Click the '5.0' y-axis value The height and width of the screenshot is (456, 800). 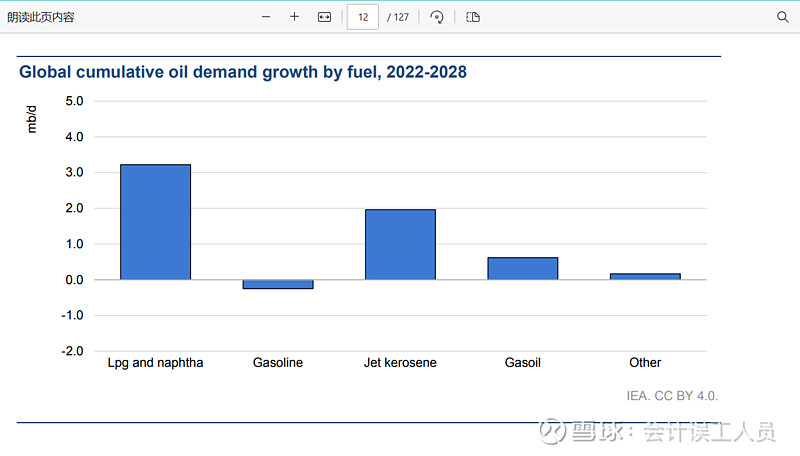click(x=74, y=101)
